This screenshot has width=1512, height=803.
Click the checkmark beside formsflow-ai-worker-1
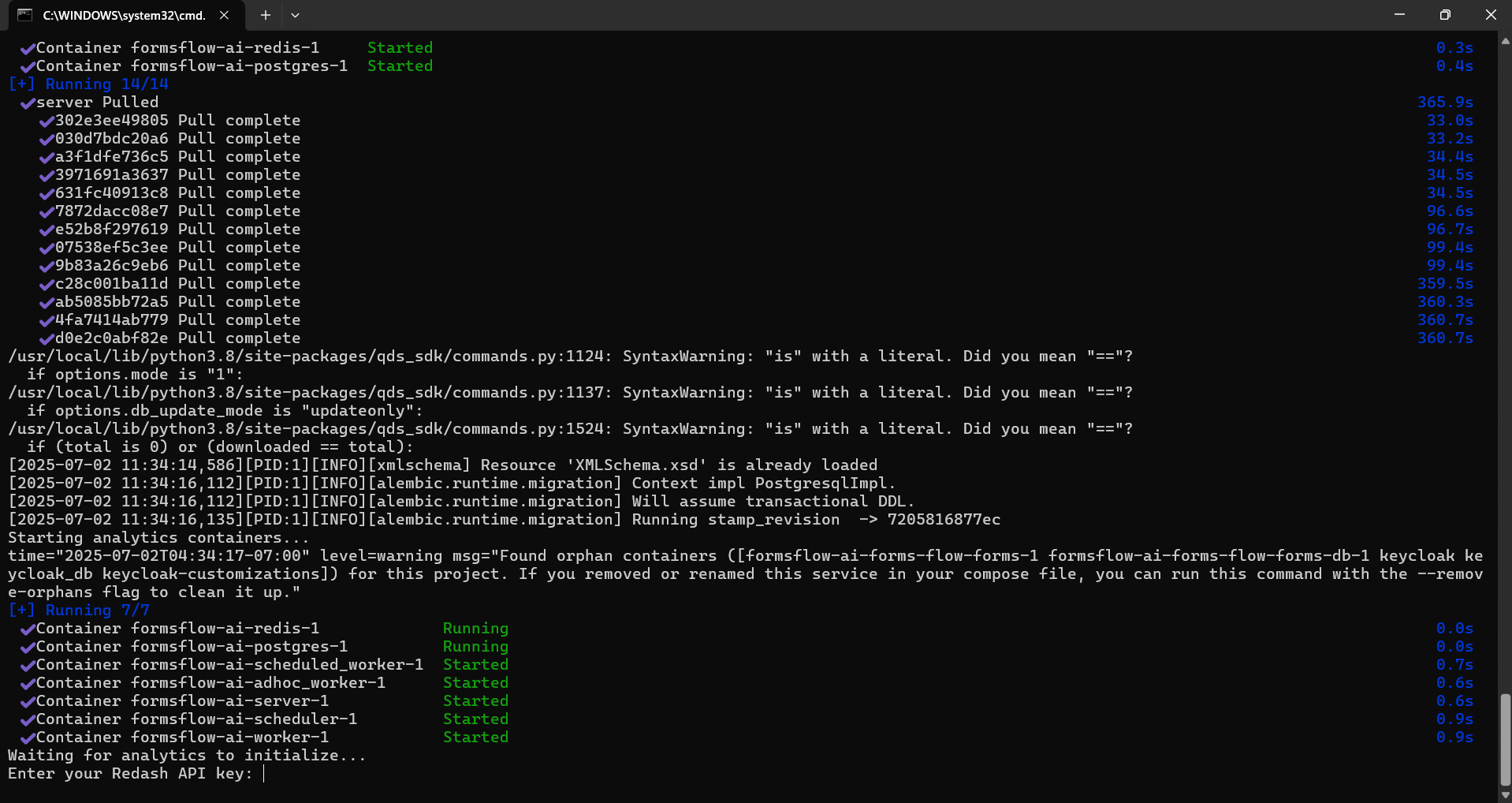[28, 737]
